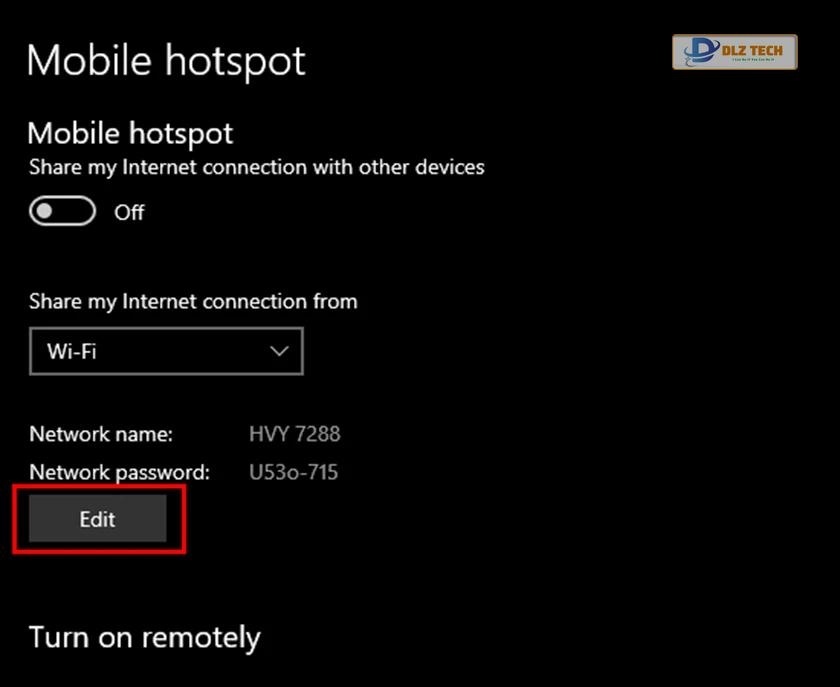
Task: Click the "Network name:" label
Action: 101,434
